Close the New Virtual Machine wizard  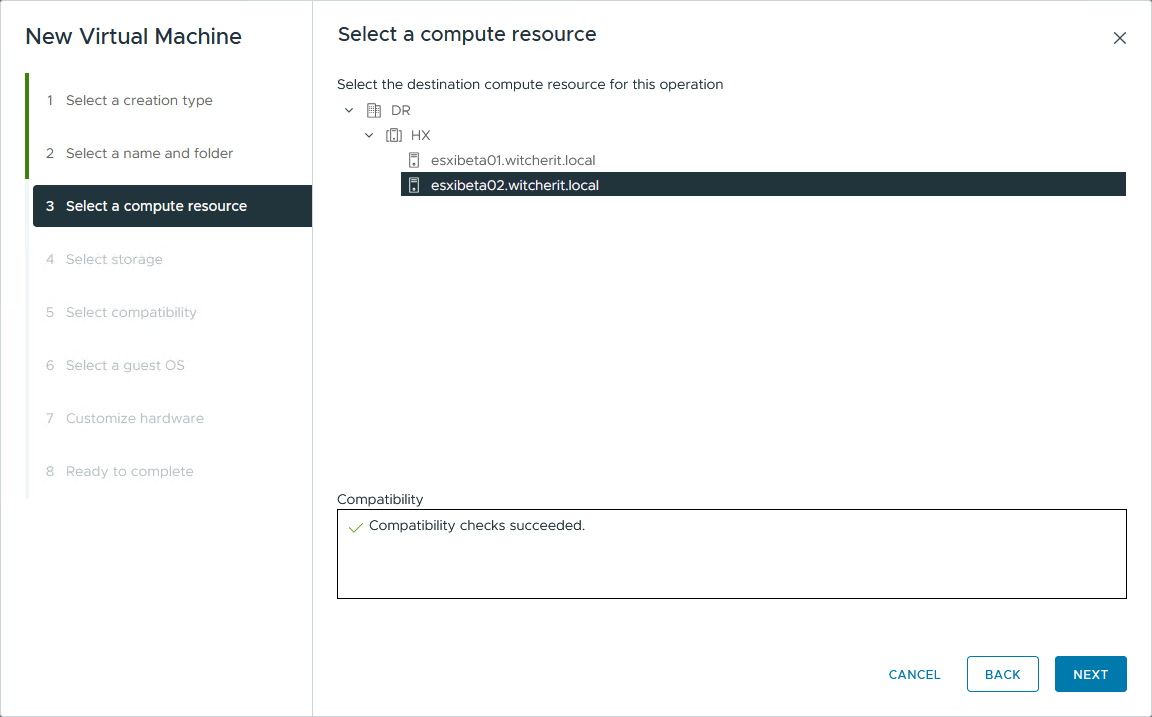[1119, 37]
